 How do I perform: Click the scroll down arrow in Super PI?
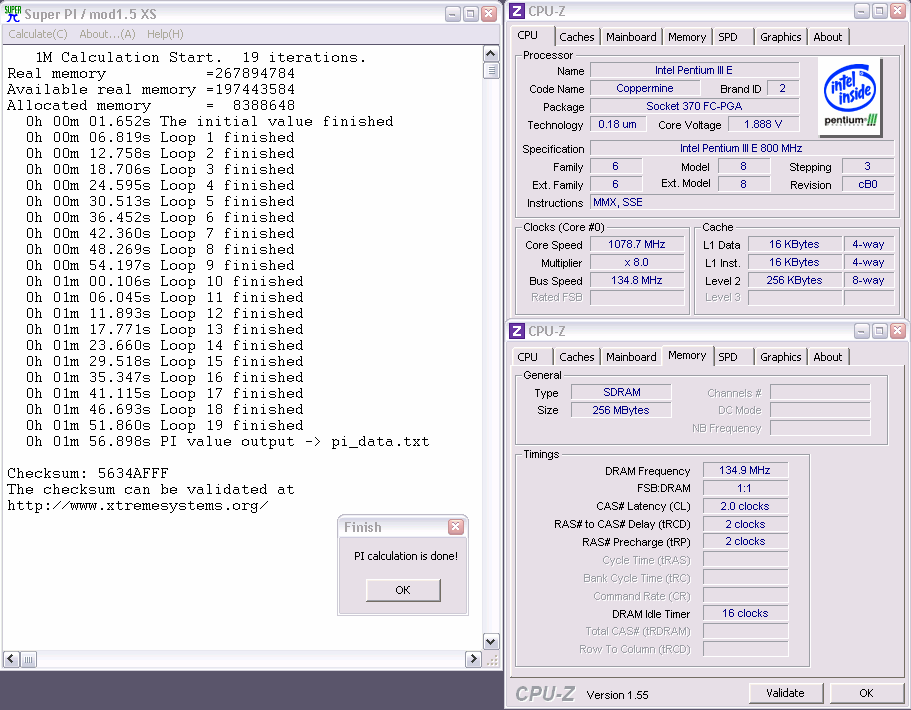pos(491,641)
